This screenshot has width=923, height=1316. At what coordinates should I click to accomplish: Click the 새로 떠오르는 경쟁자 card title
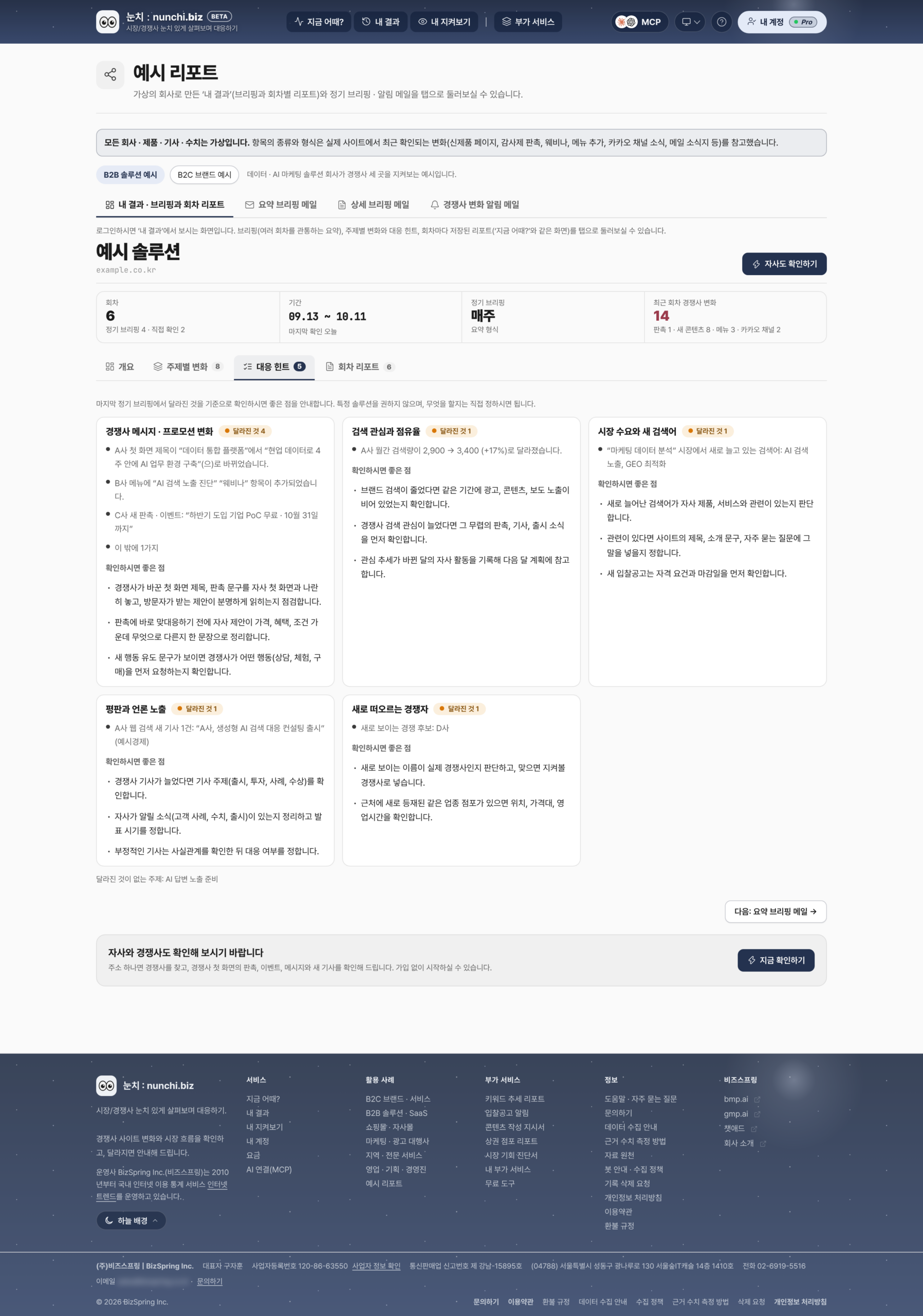[390, 709]
